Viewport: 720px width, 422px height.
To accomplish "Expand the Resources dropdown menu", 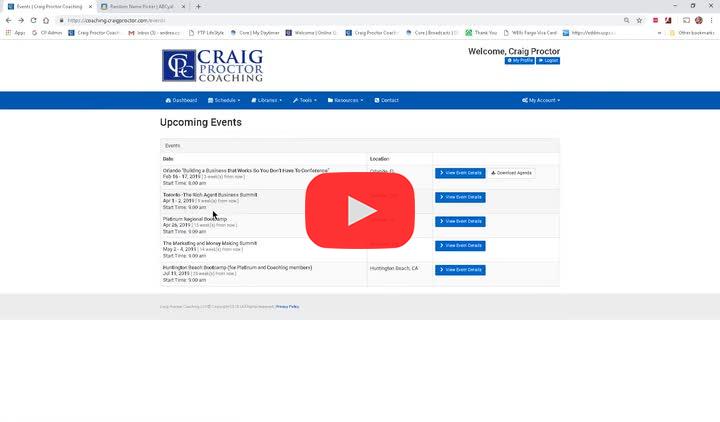I will pos(347,100).
